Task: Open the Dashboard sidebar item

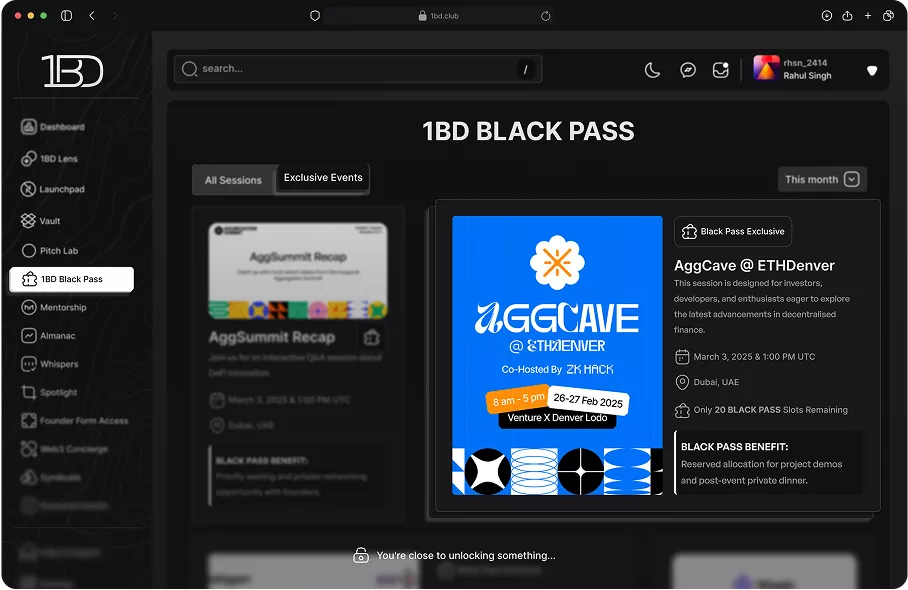Action: coord(53,127)
